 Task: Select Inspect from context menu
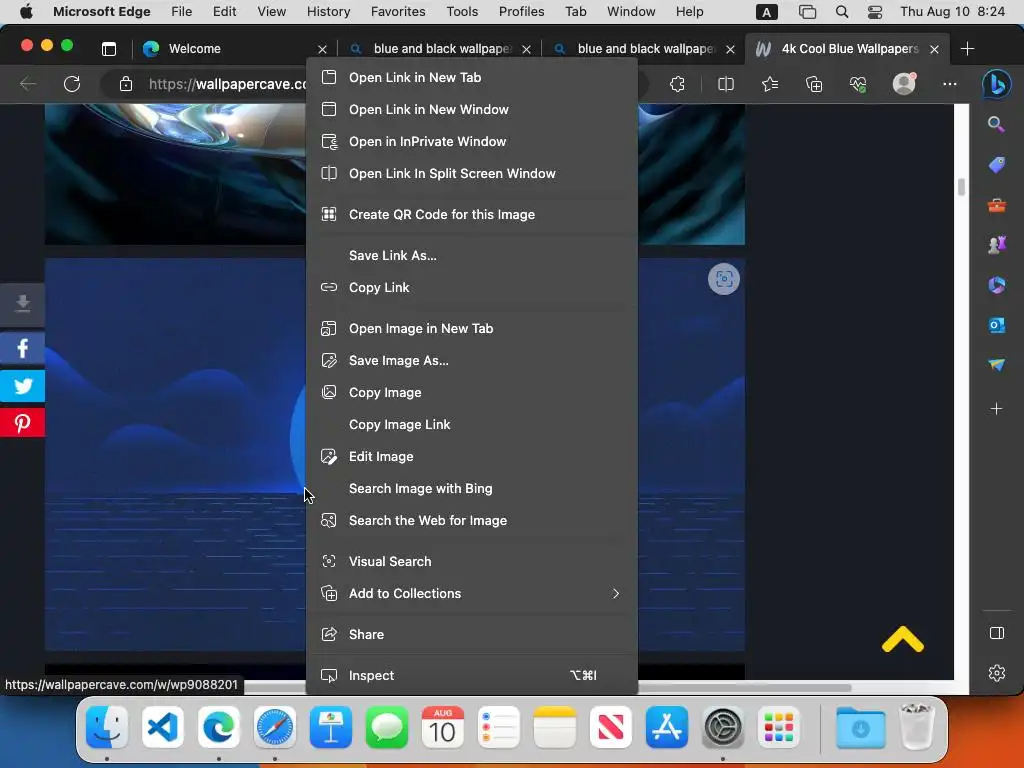point(472,676)
